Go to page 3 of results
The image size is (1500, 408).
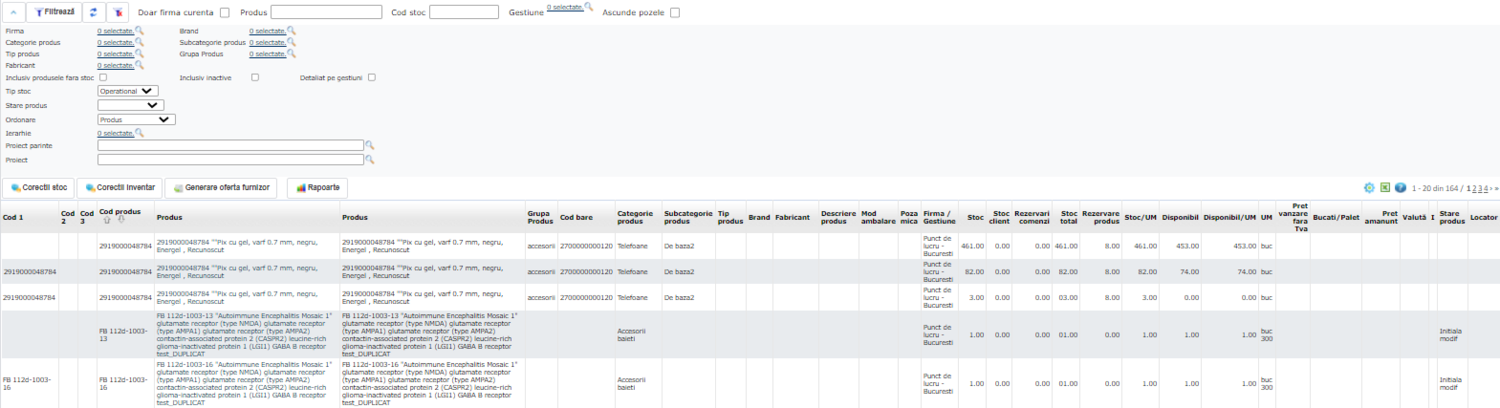click(x=1478, y=188)
